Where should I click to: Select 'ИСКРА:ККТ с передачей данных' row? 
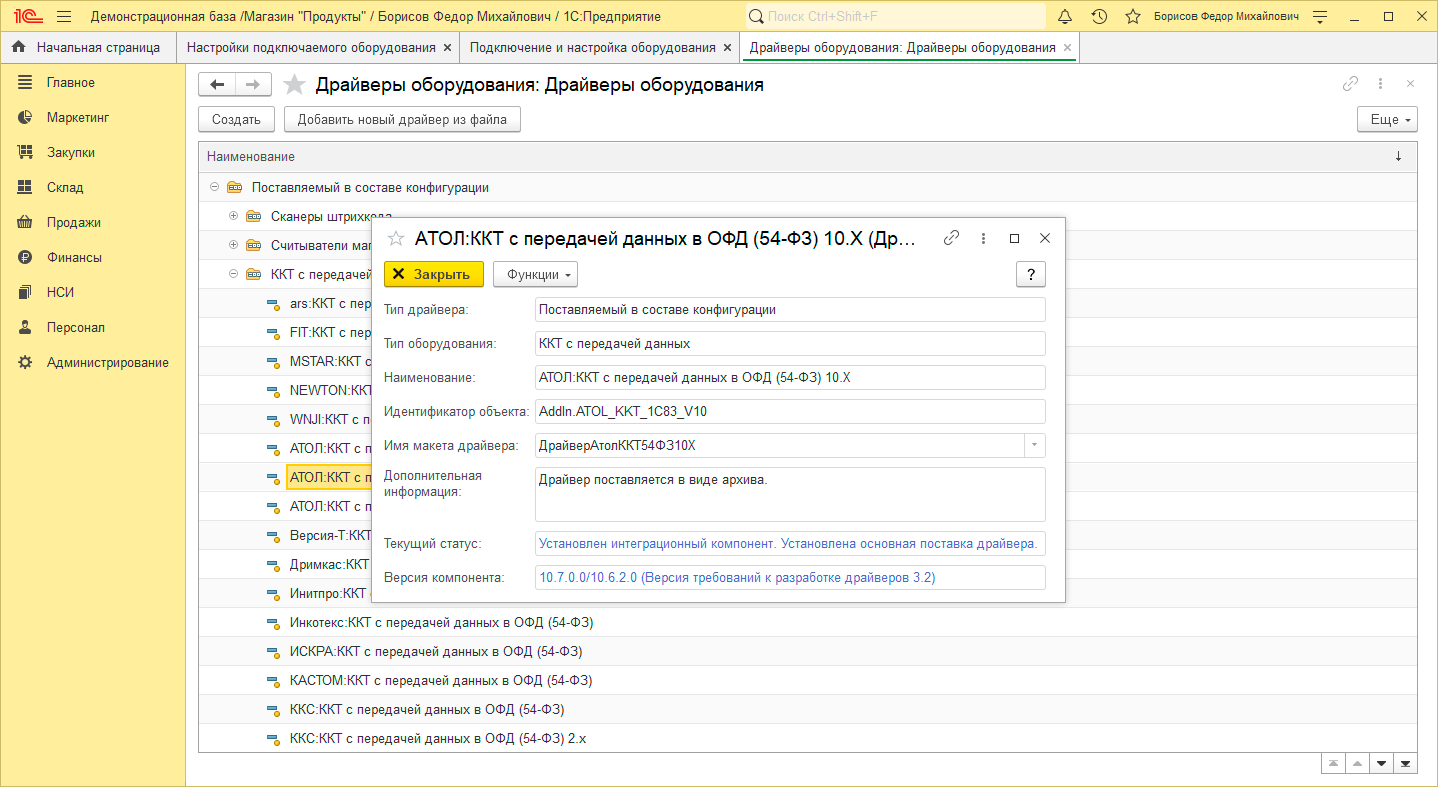tap(435, 651)
